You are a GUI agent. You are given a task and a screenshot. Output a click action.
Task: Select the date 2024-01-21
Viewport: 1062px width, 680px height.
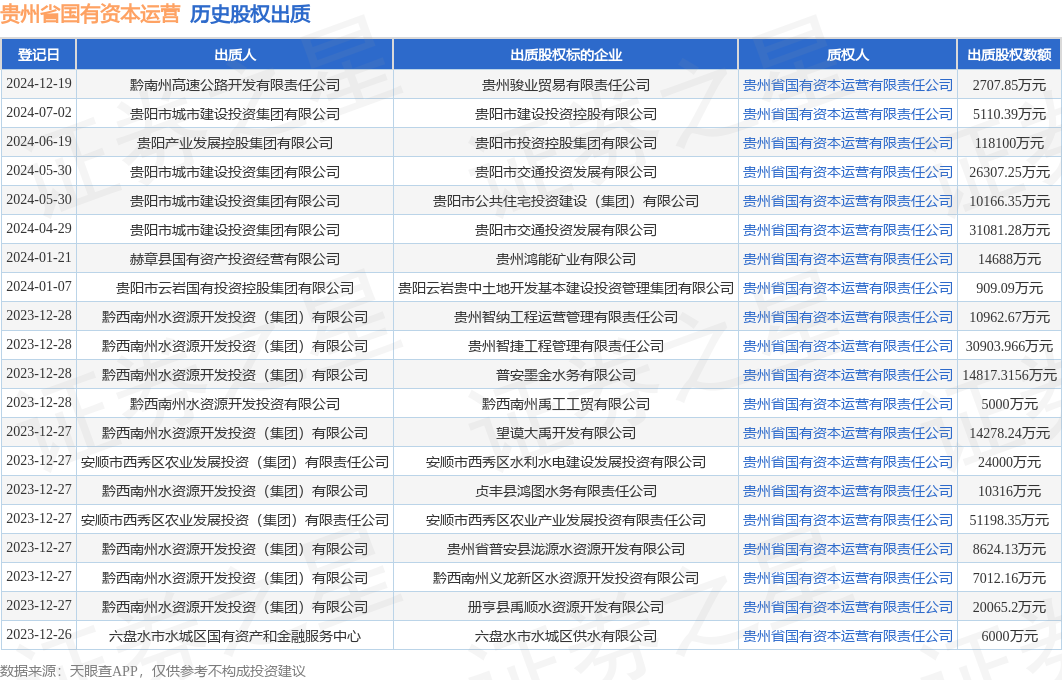coord(39,257)
